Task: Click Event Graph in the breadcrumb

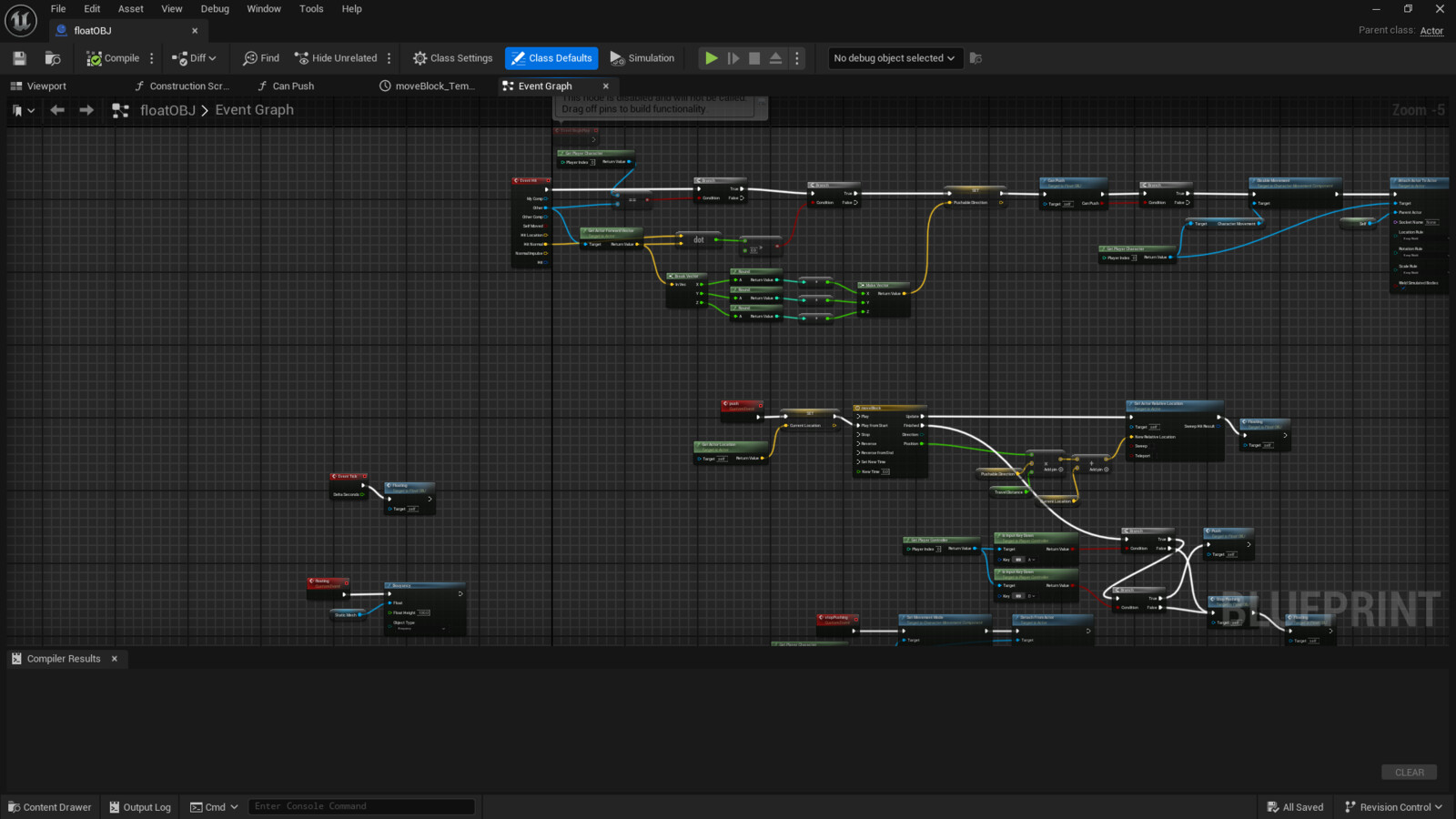Action: coord(255,110)
